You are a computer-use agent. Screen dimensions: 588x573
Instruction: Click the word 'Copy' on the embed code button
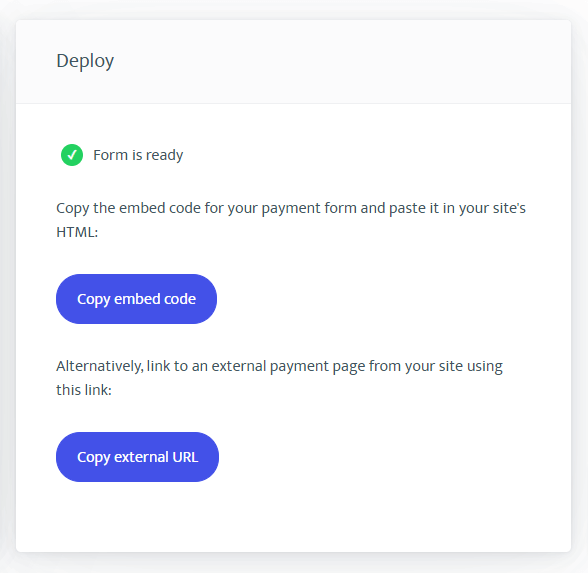point(94,299)
